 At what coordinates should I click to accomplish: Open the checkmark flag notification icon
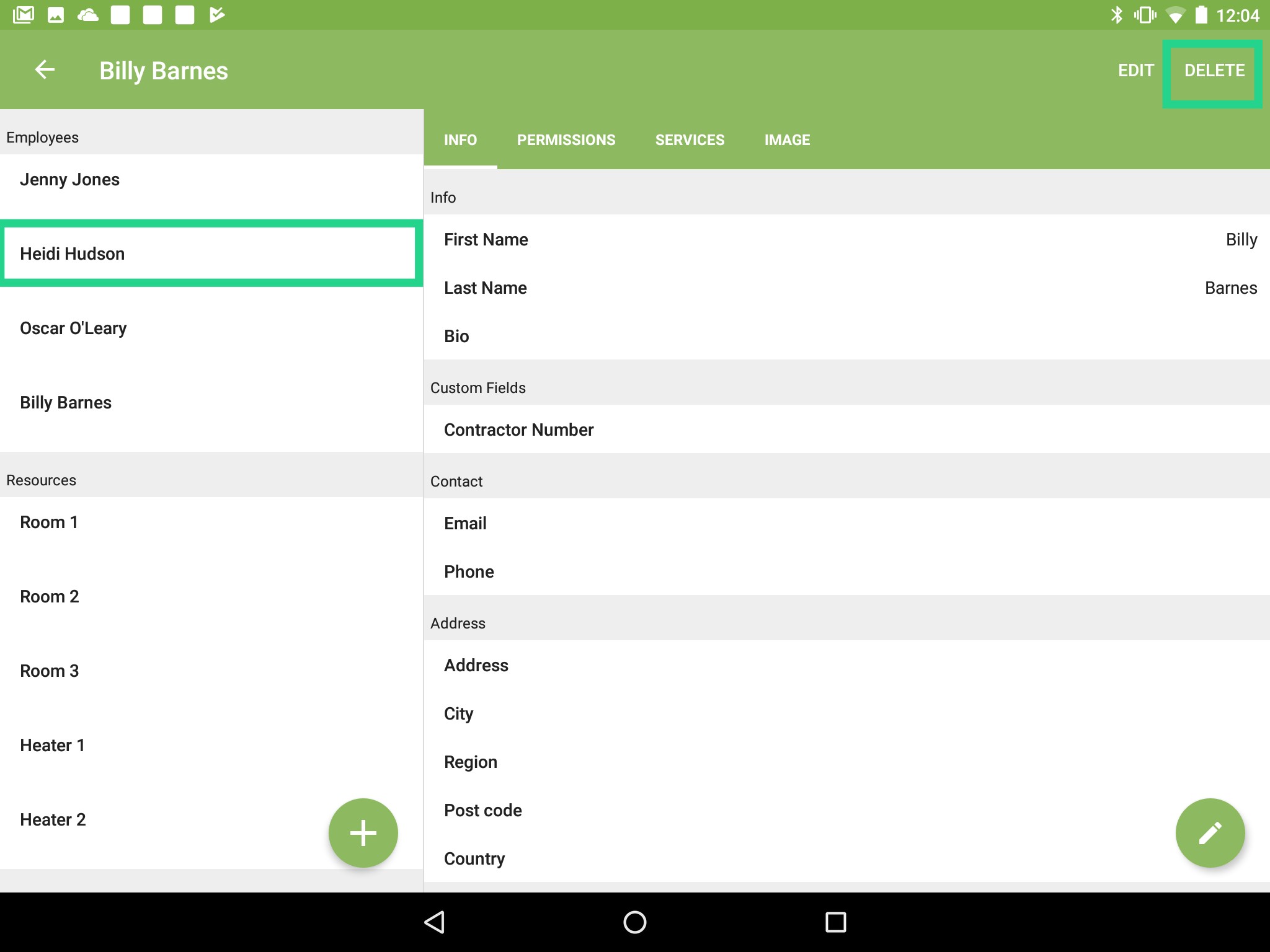(x=217, y=15)
